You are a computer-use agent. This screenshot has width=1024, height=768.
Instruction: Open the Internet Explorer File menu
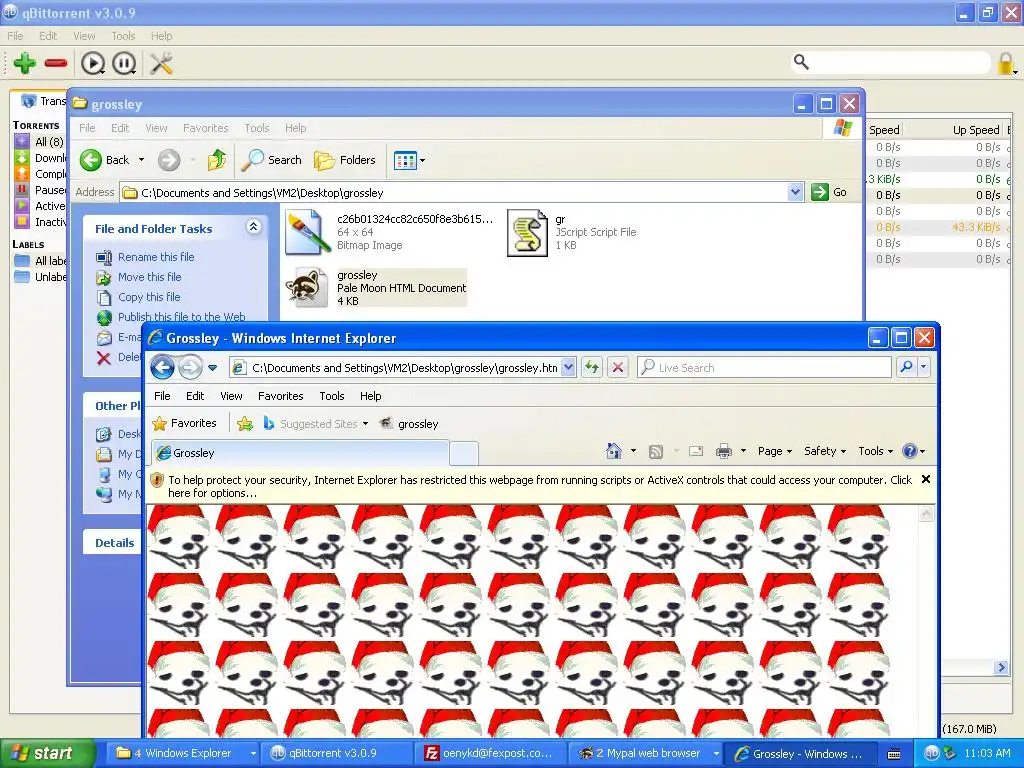(x=162, y=396)
